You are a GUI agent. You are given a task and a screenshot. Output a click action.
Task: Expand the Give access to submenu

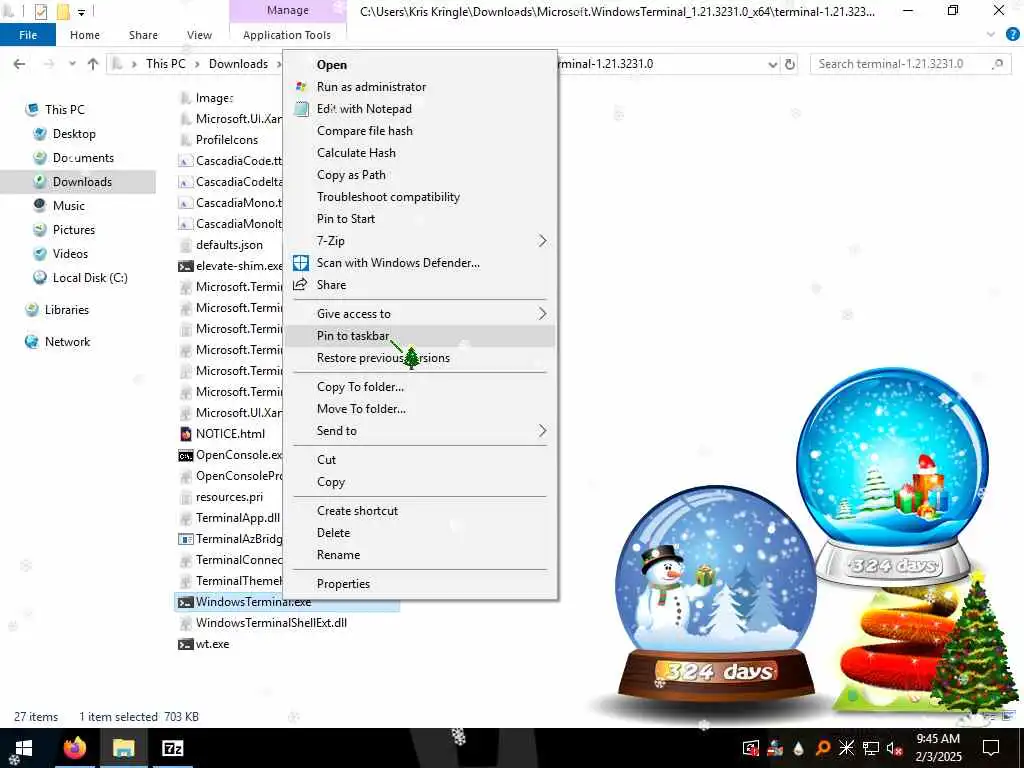[x=421, y=314]
